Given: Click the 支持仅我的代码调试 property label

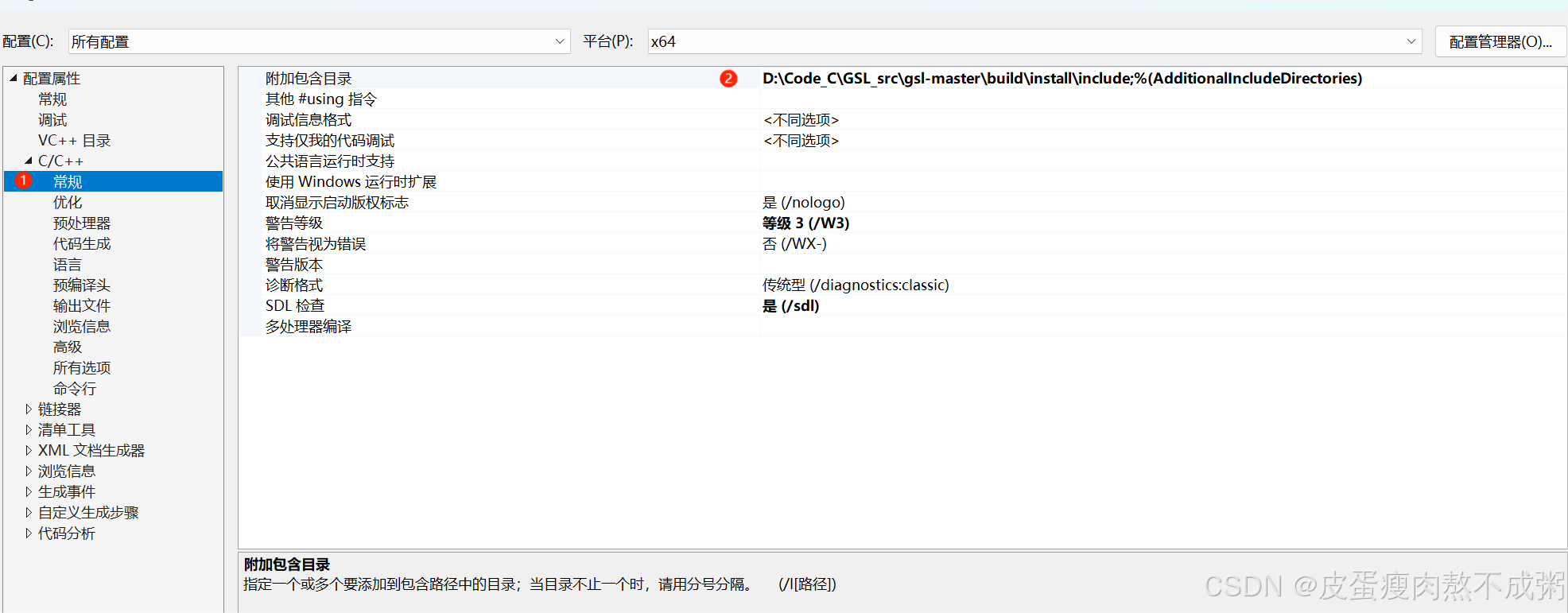Looking at the screenshot, I should pos(330,141).
